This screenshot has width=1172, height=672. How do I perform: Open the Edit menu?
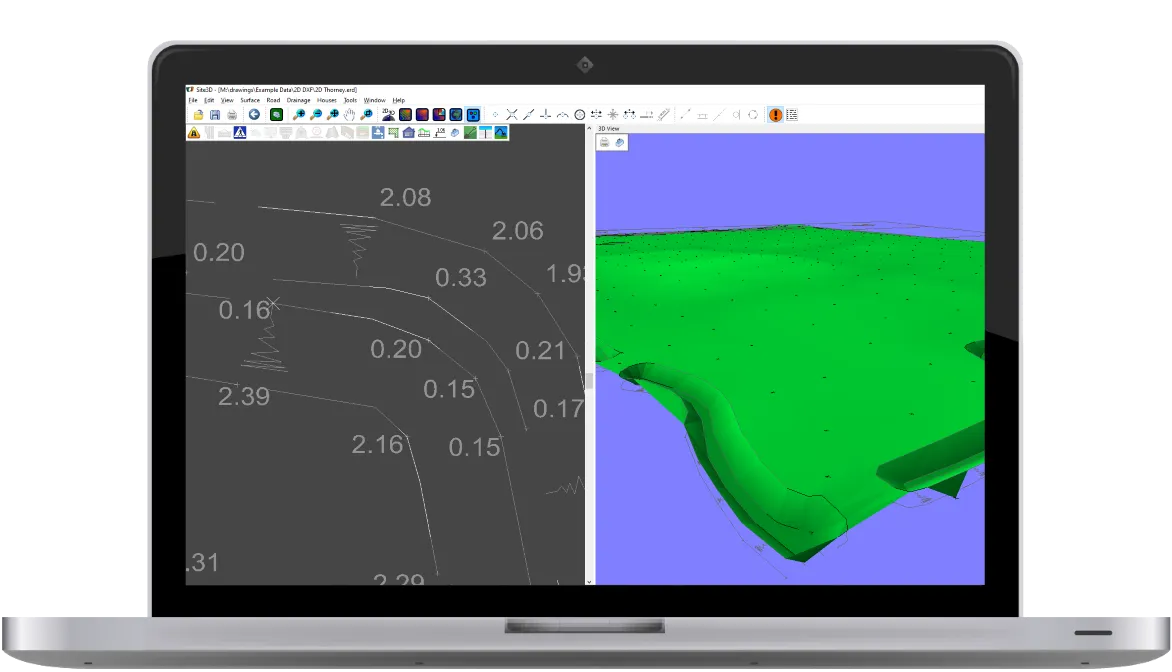click(209, 100)
